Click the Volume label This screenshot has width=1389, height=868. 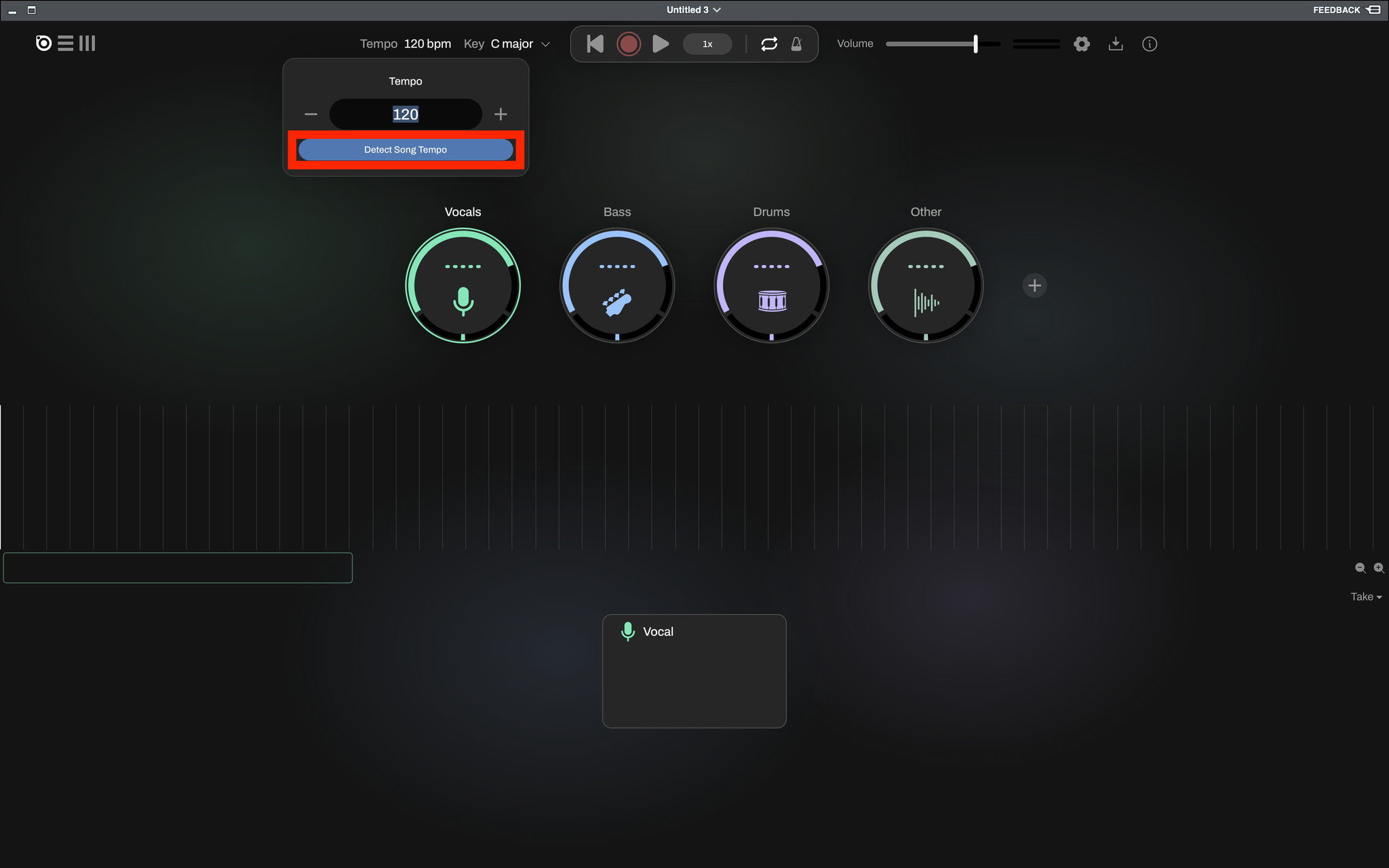coord(855,43)
